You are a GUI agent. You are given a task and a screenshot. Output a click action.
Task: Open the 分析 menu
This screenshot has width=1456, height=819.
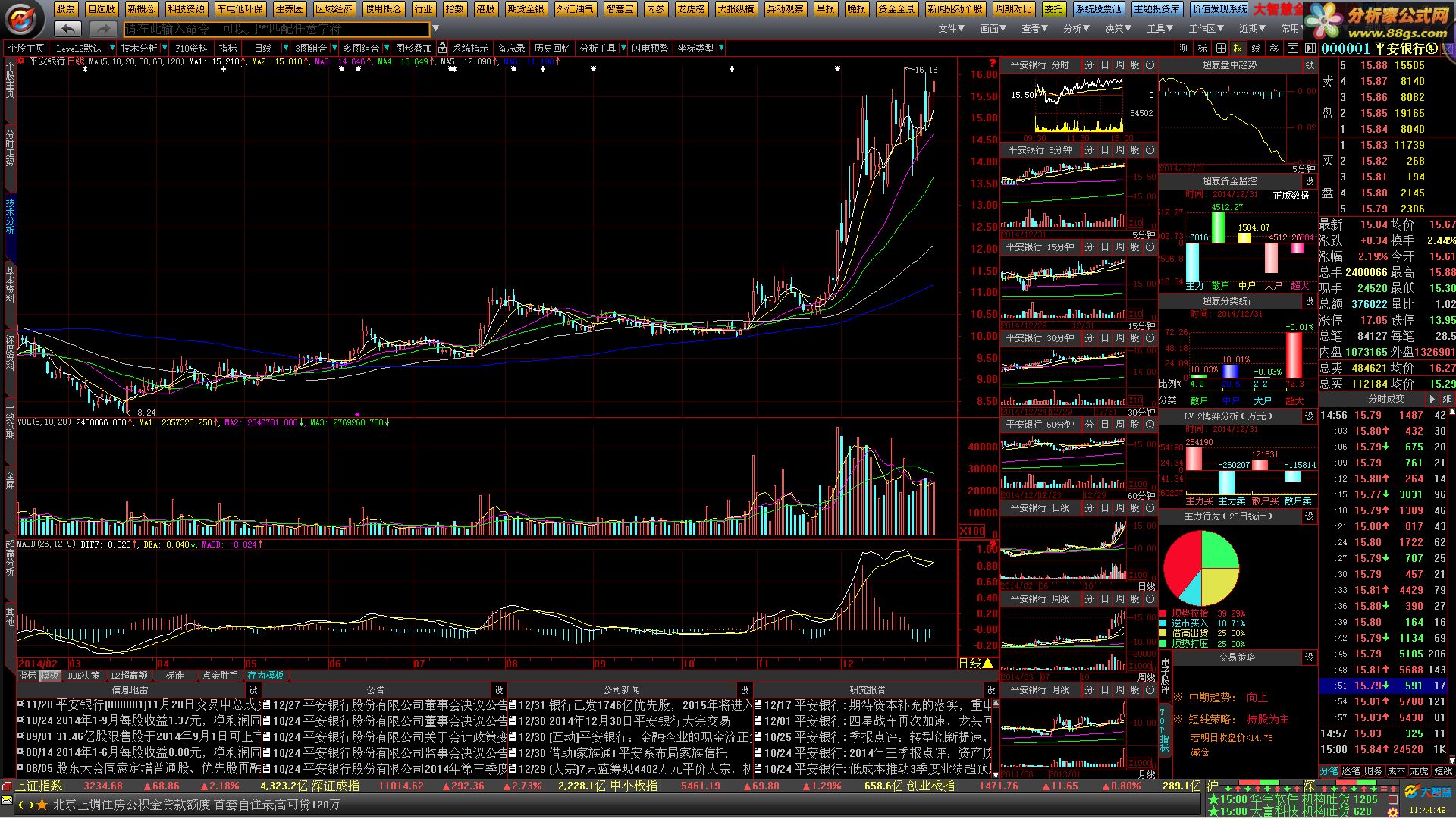tap(1076, 29)
